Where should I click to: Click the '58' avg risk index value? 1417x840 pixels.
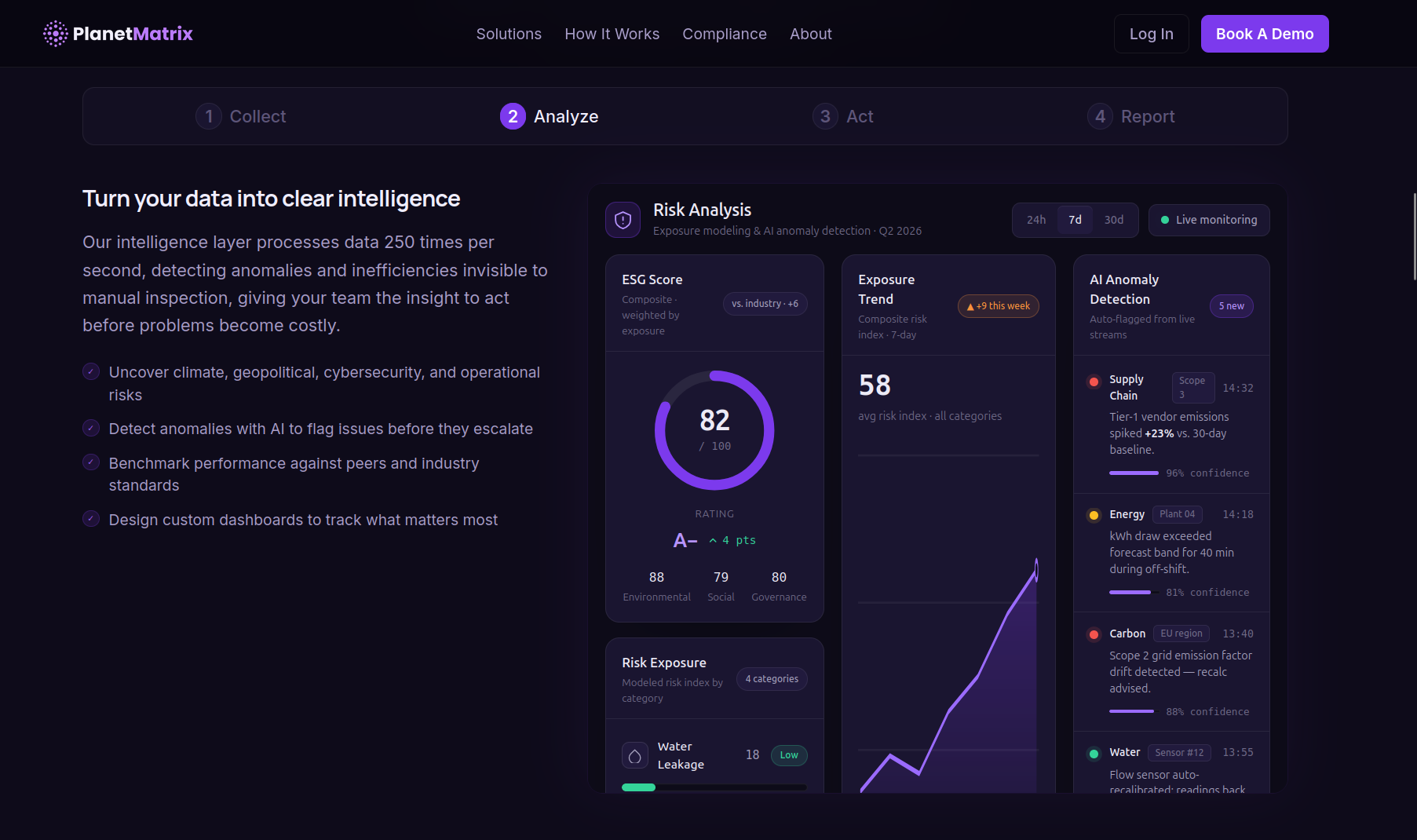pyautogui.click(x=875, y=385)
